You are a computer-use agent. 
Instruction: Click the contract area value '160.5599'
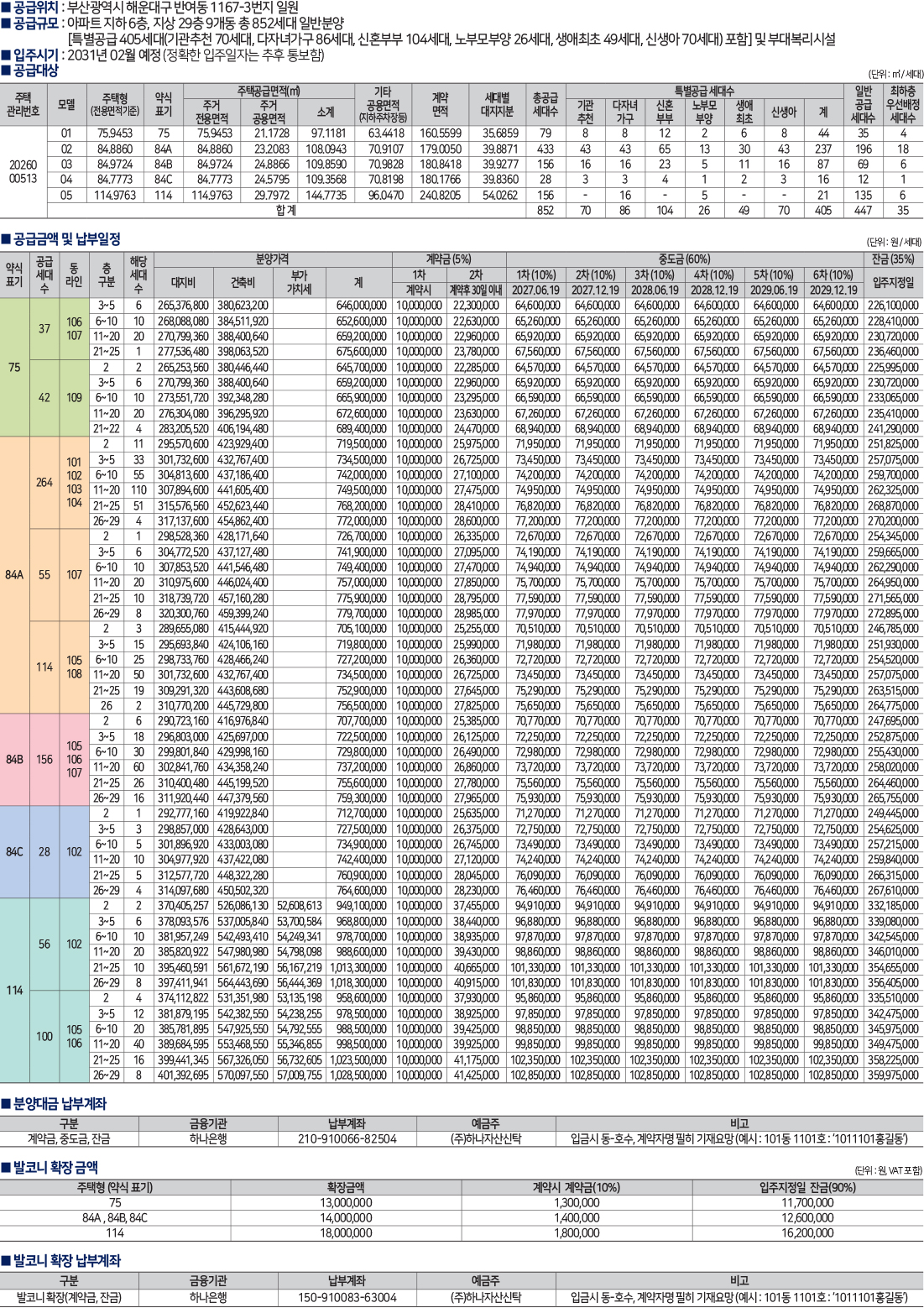(x=441, y=133)
